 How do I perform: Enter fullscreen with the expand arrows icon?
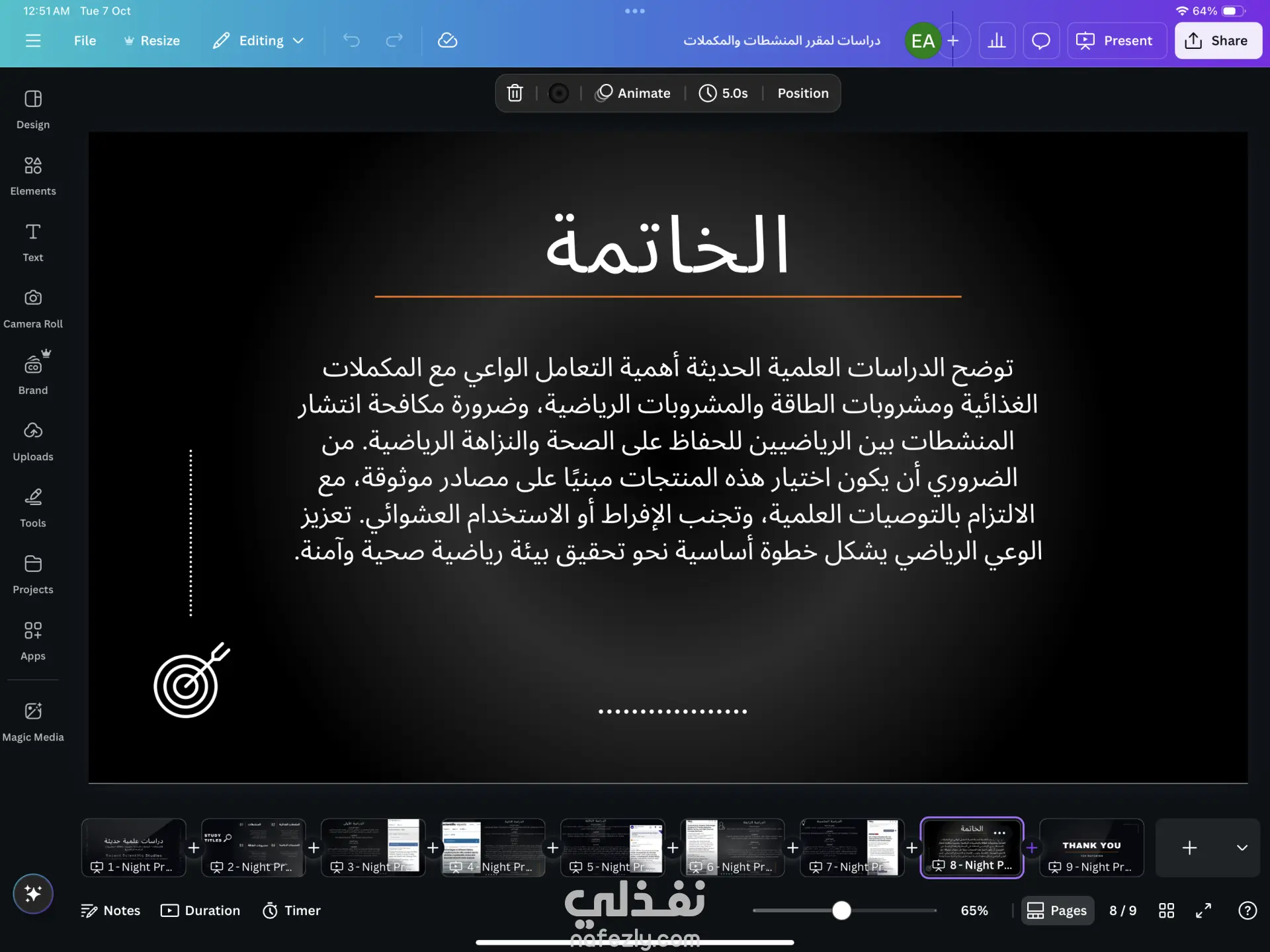click(1203, 910)
